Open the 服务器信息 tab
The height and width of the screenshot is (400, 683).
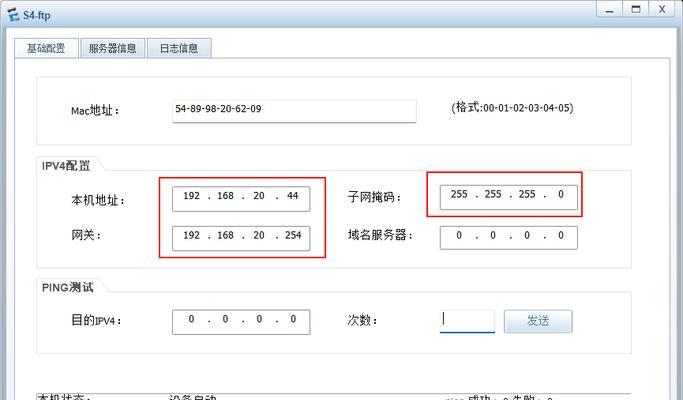point(112,48)
